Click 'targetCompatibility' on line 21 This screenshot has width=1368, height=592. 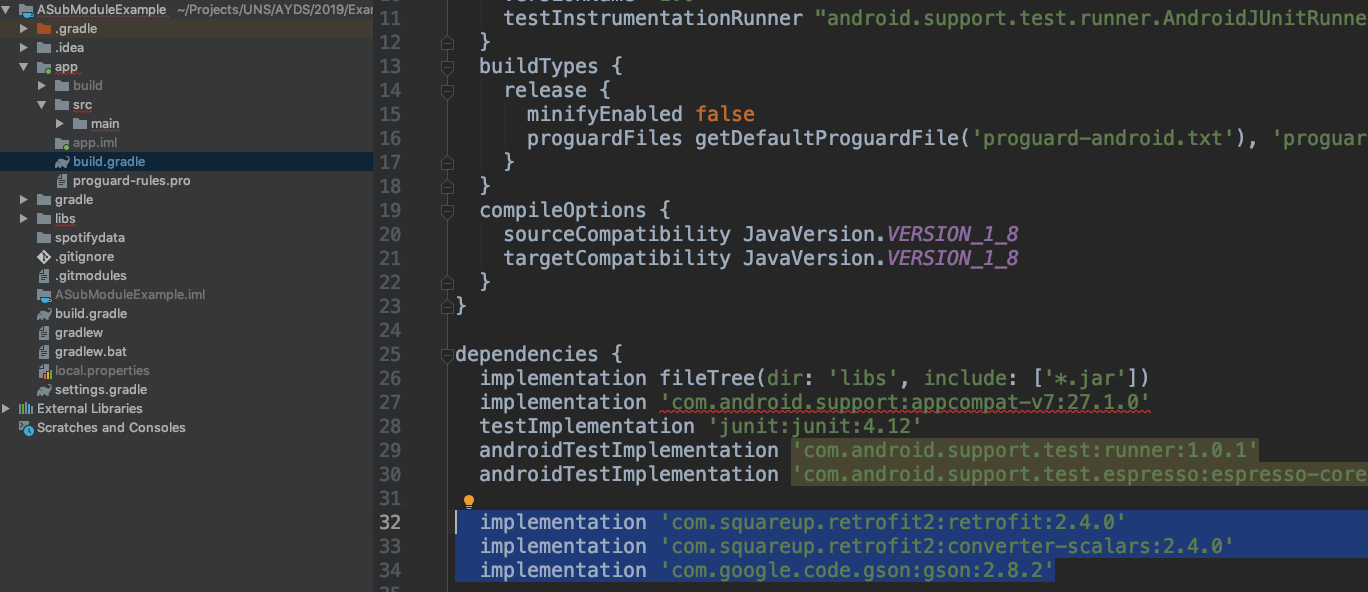click(617, 258)
